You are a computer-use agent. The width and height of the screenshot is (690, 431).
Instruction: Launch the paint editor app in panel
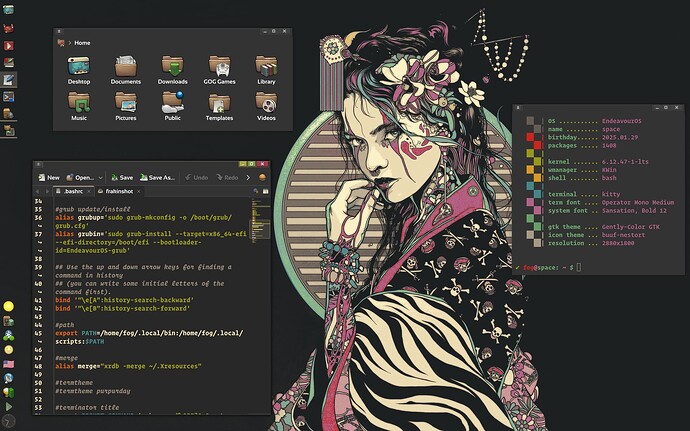(x=8, y=63)
